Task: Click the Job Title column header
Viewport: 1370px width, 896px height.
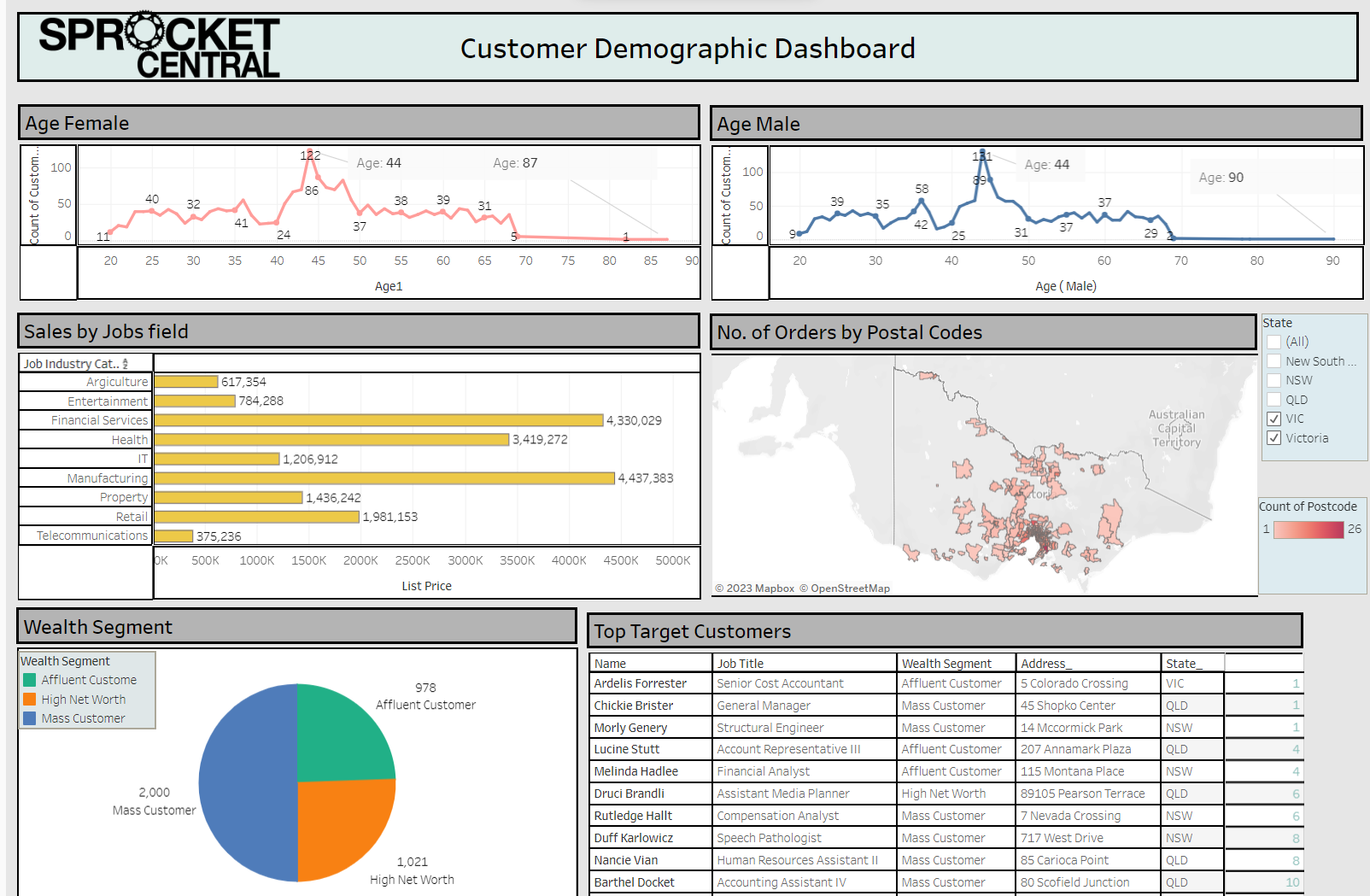Action: click(x=741, y=664)
